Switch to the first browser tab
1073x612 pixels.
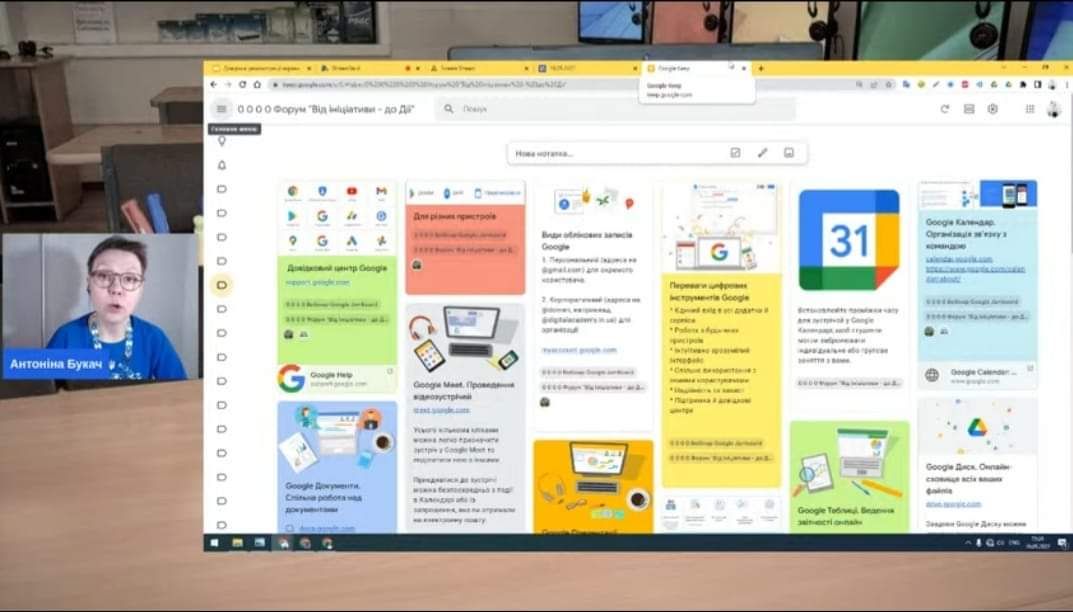coord(260,68)
